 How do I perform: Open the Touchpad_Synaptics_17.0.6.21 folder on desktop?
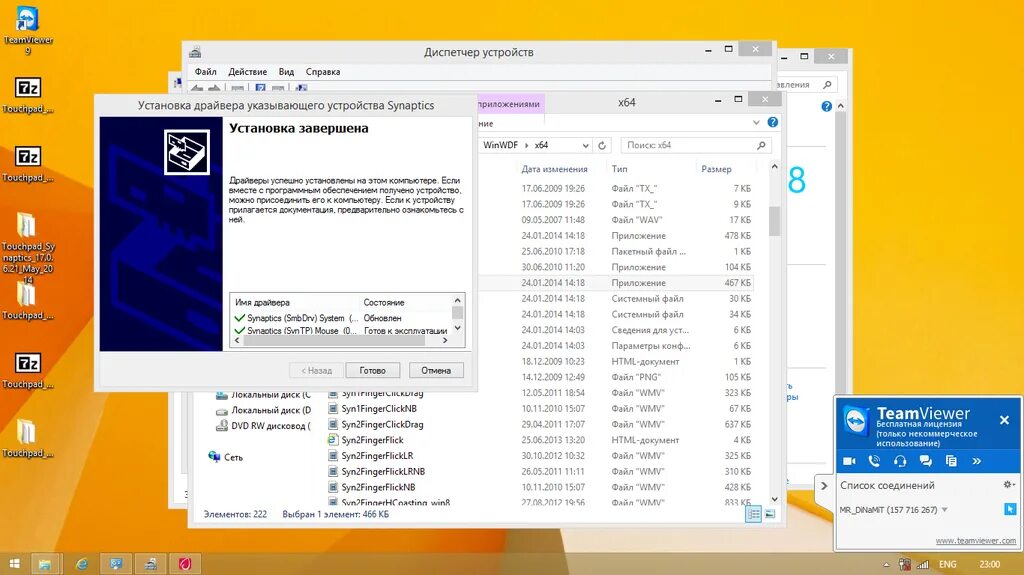point(27,247)
